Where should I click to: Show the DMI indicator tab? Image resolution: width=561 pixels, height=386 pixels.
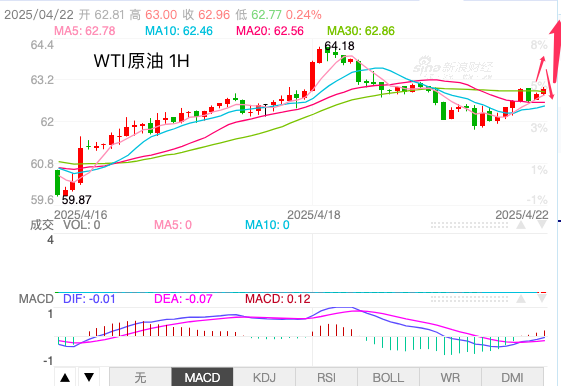coord(512,377)
